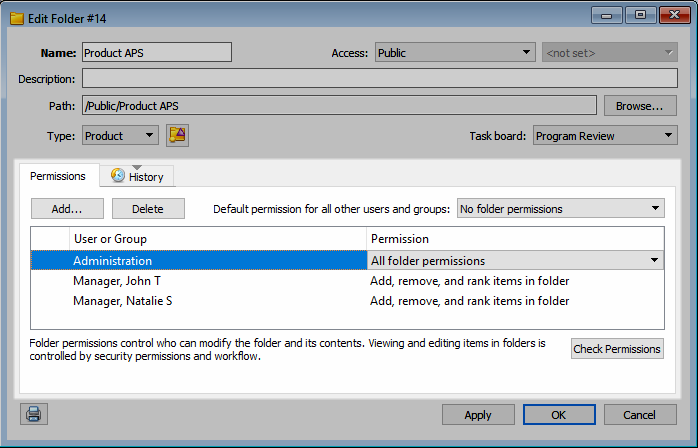Click the Delete button
The width and height of the screenshot is (698, 448).
pos(148,208)
